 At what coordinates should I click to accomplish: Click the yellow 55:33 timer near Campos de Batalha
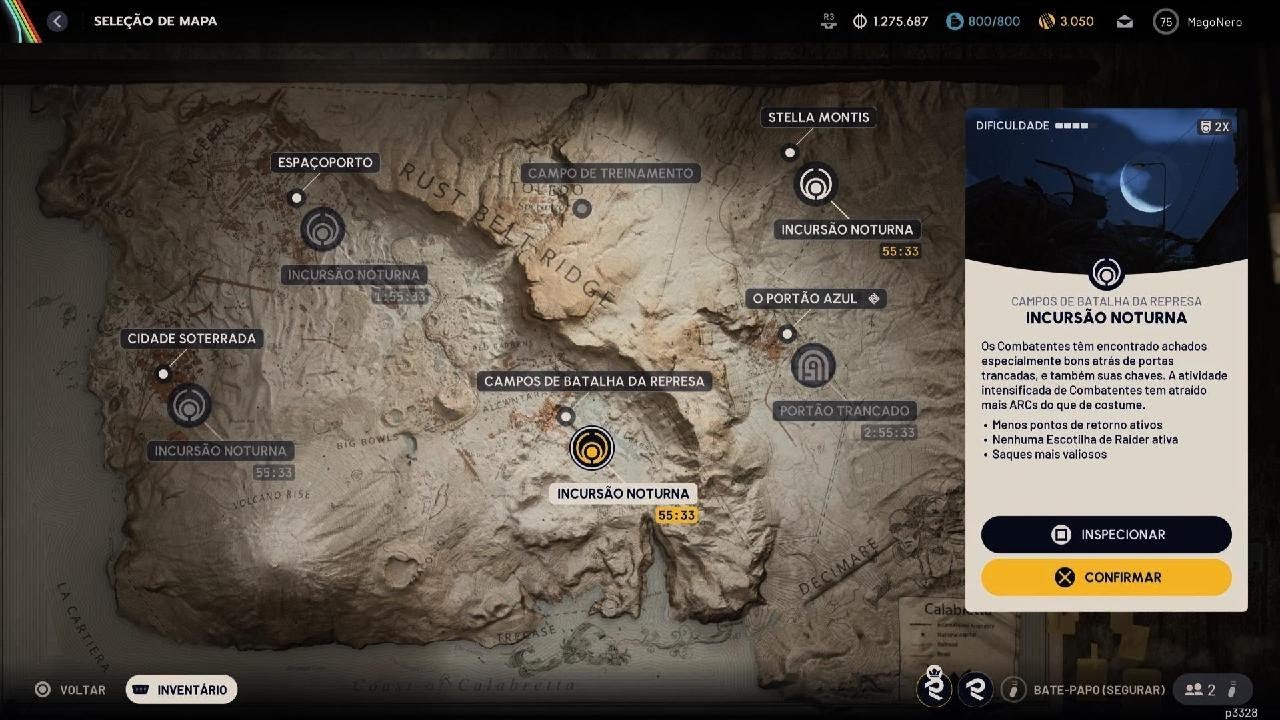(x=676, y=516)
